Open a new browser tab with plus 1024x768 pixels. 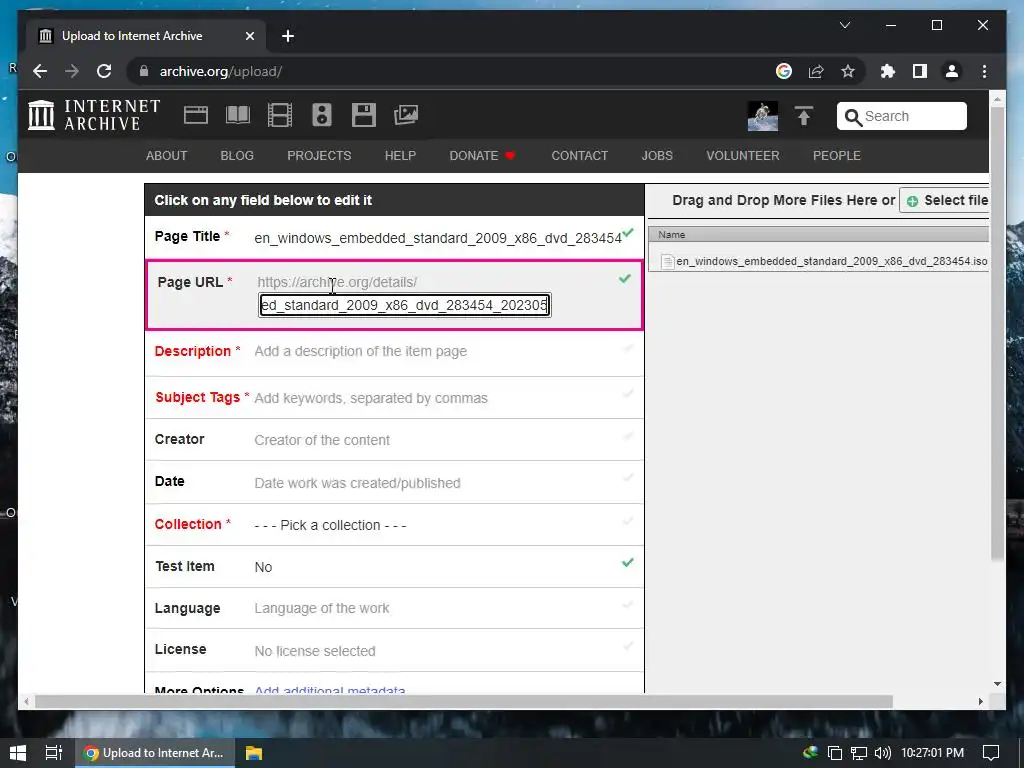(x=288, y=36)
